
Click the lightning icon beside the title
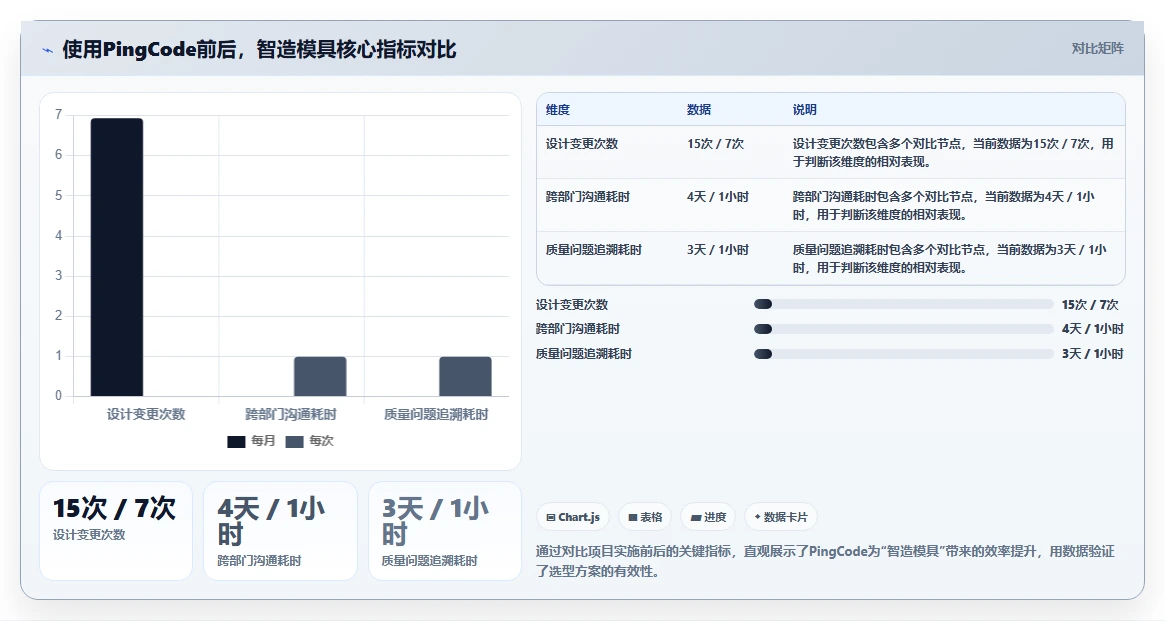[x=48, y=51]
